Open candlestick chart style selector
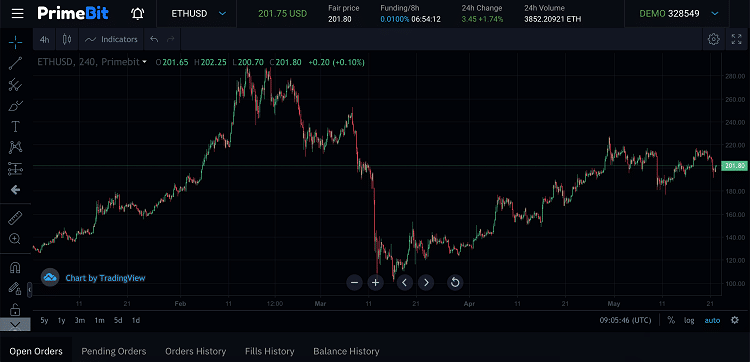This screenshot has width=750, height=362. click(67, 39)
